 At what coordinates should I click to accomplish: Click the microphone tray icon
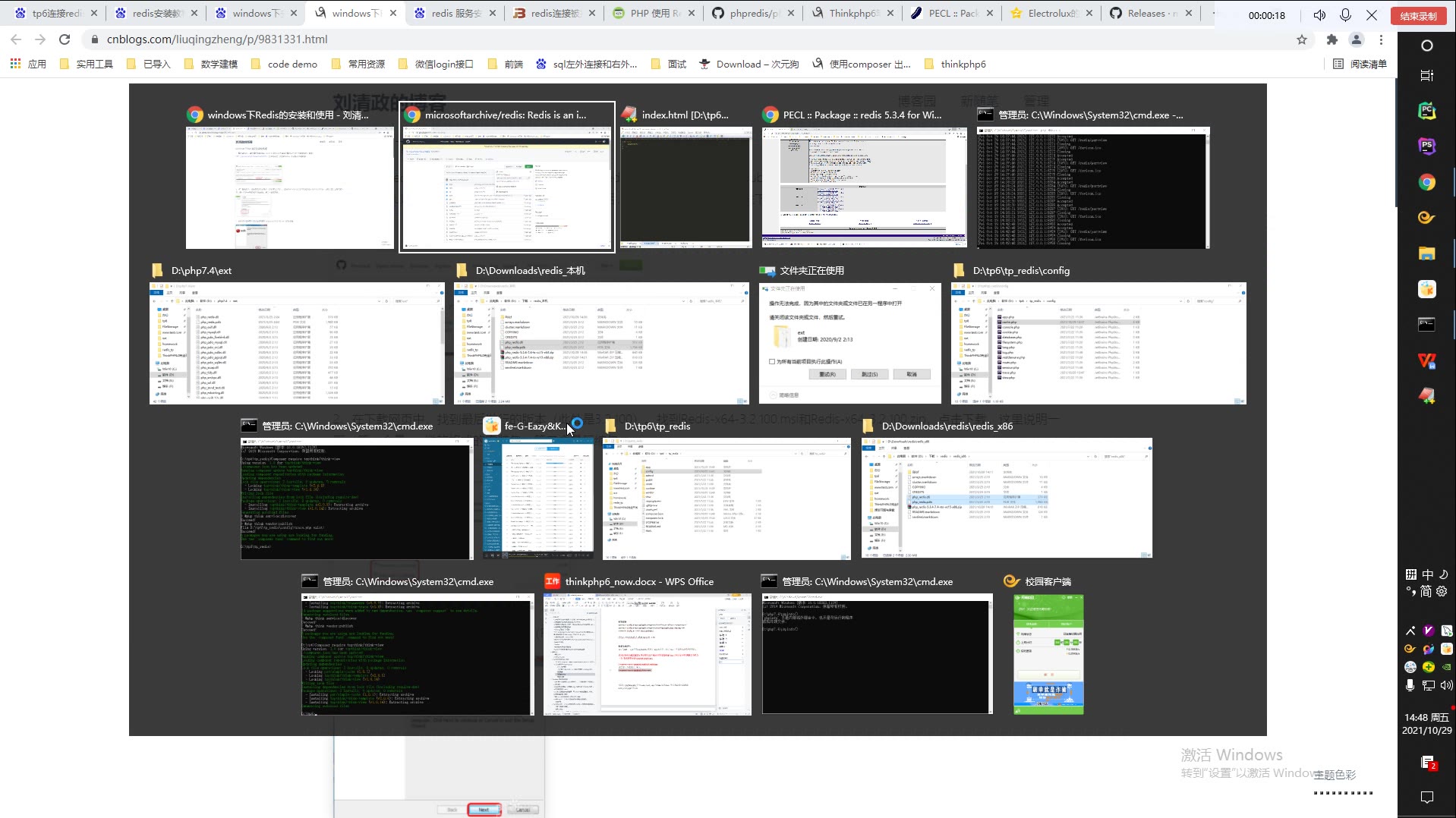coord(1410,685)
